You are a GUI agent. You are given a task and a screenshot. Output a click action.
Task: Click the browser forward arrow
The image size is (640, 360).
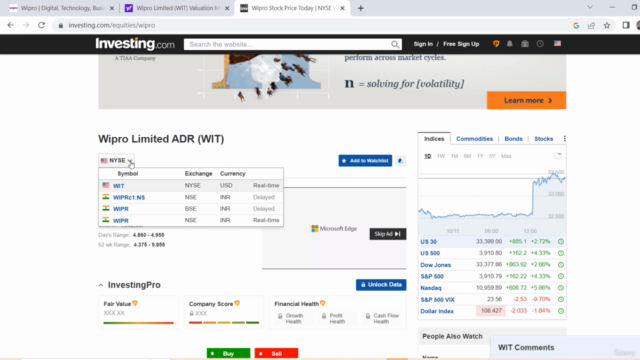point(26,25)
